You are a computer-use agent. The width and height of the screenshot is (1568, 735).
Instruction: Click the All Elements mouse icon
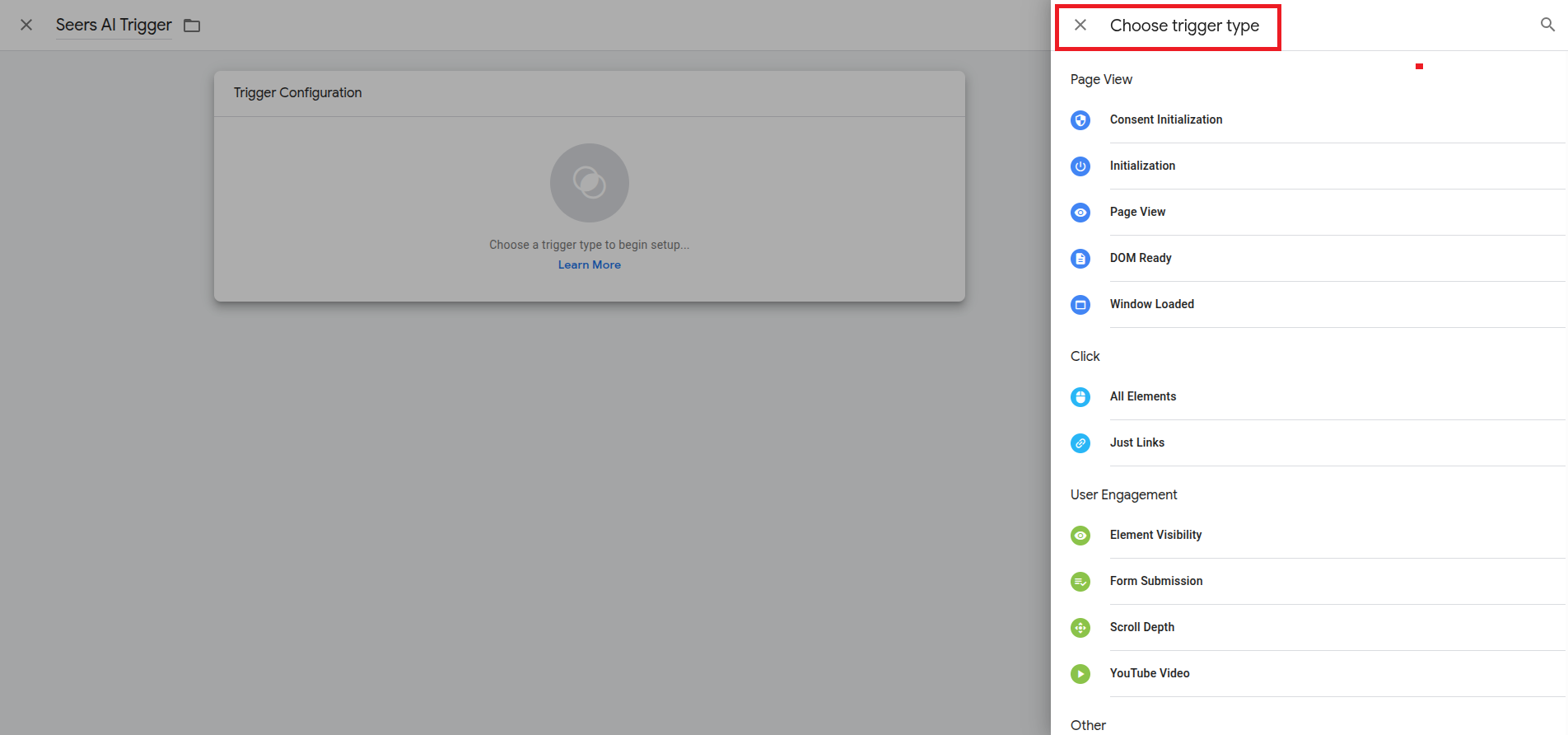[x=1080, y=397]
